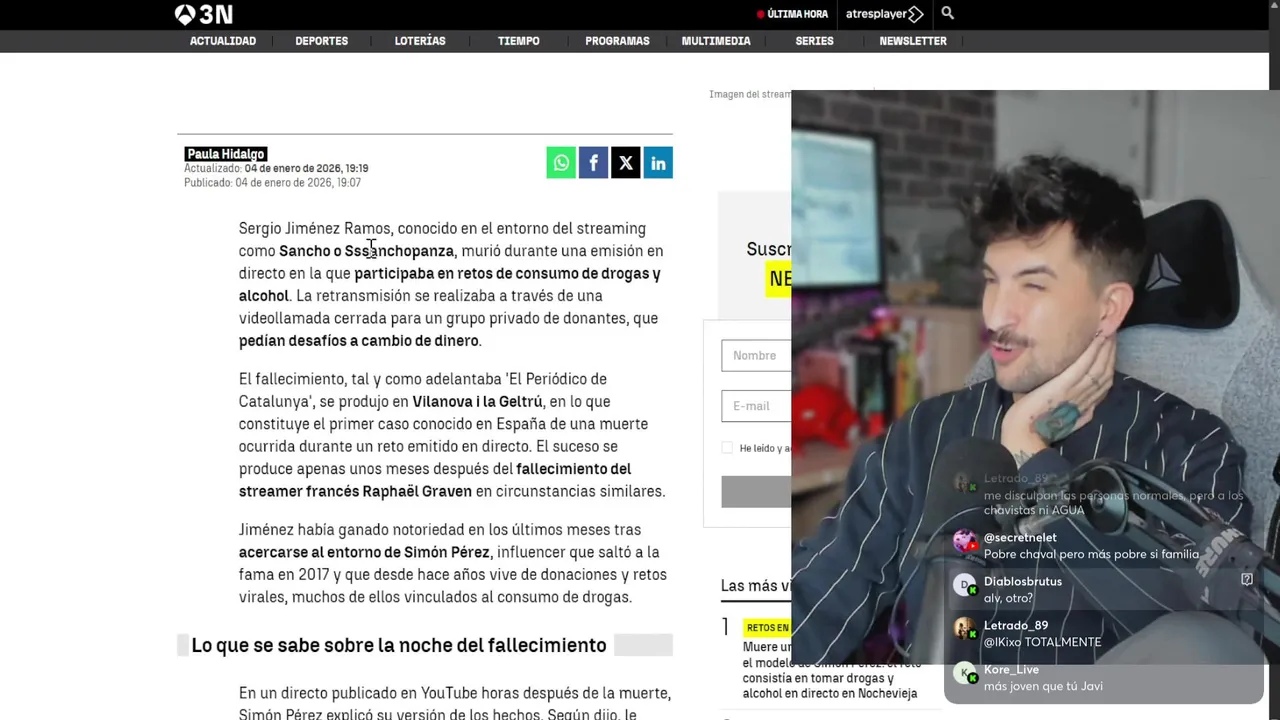Screen dimensions: 1280x720
Task: Click the icon beside Diablosbrutus message
Action: 1247,579
